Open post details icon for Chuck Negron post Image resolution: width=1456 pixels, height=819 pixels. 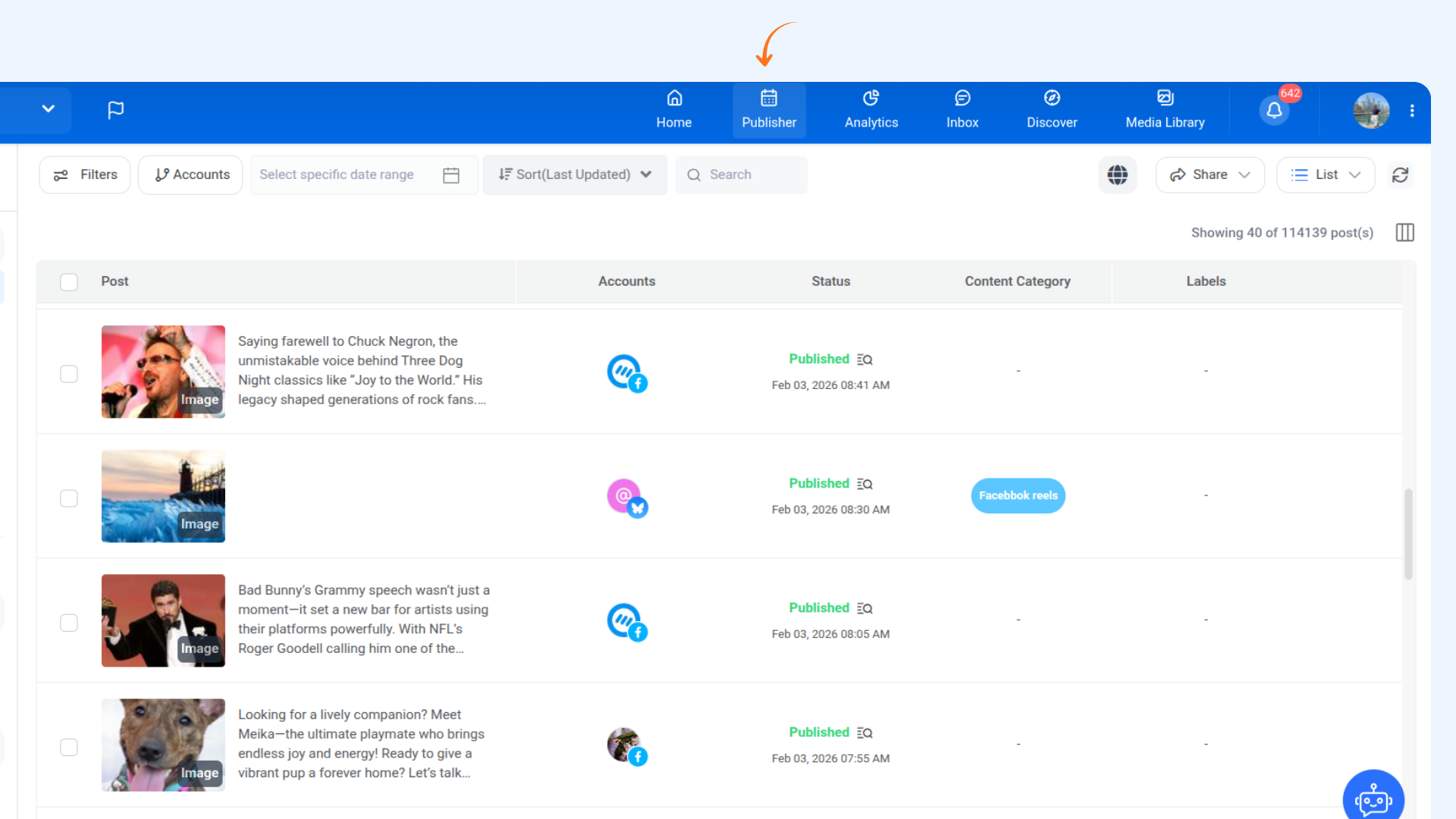click(864, 359)
